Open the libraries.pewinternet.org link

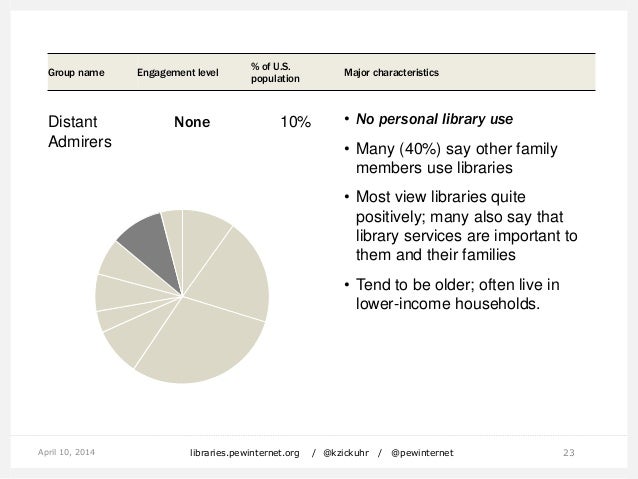[245, 453]
